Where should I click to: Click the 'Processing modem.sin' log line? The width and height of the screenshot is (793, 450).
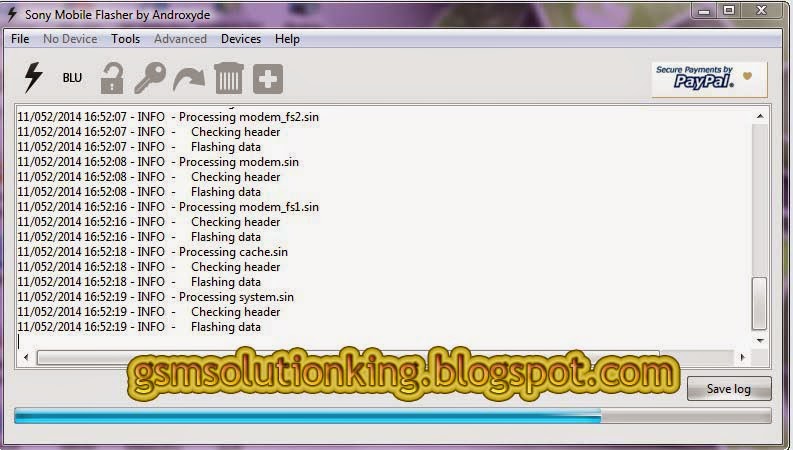click(x=158, y=162)
